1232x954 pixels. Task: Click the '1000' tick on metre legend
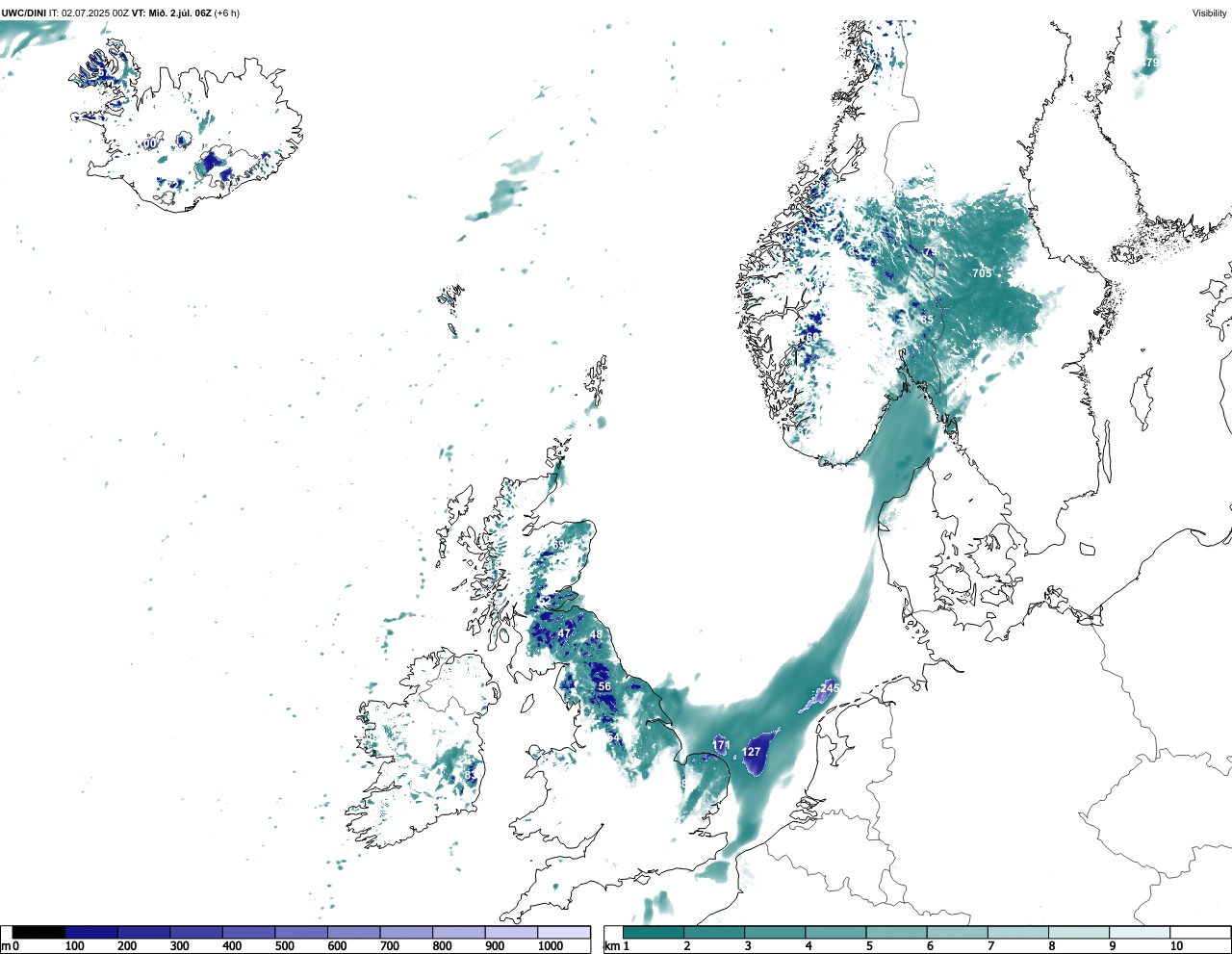551,946
